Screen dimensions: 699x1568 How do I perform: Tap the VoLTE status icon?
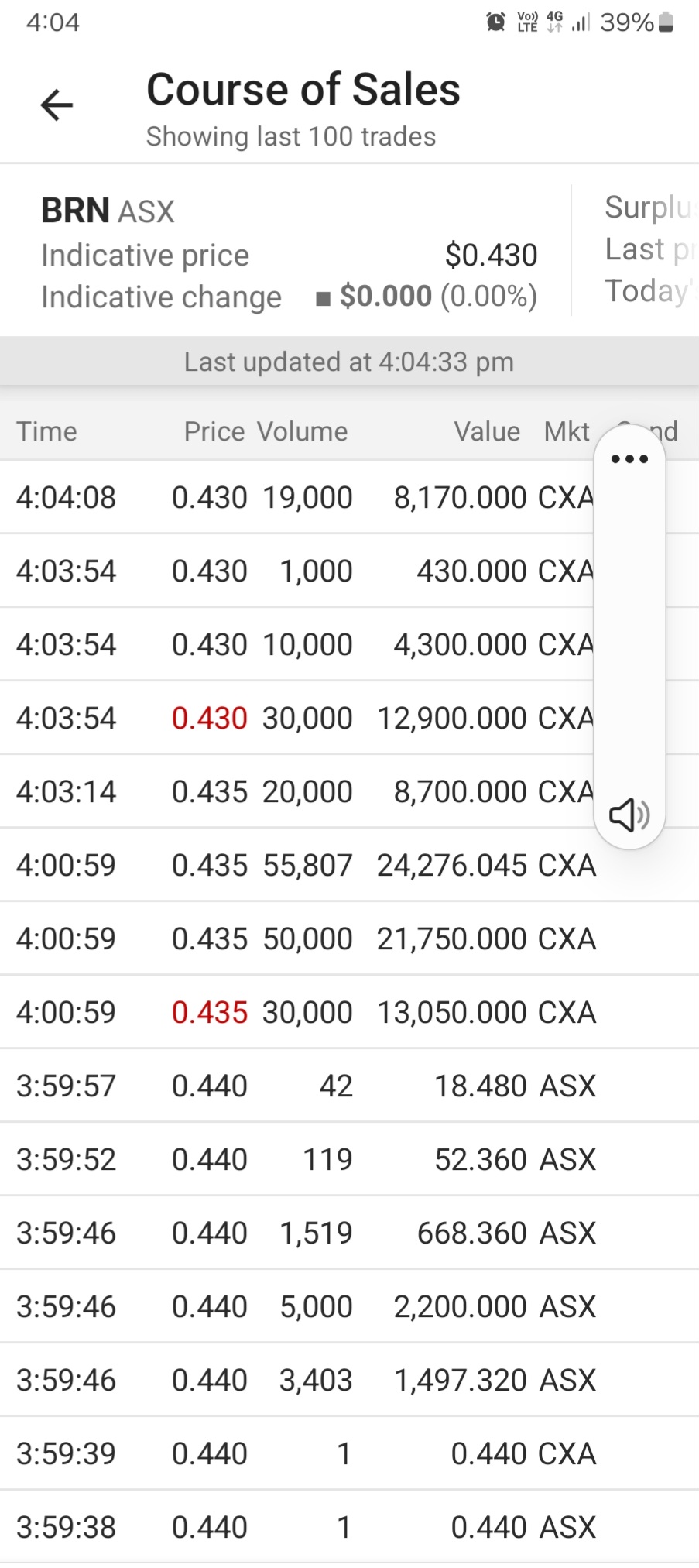[527, 22]
